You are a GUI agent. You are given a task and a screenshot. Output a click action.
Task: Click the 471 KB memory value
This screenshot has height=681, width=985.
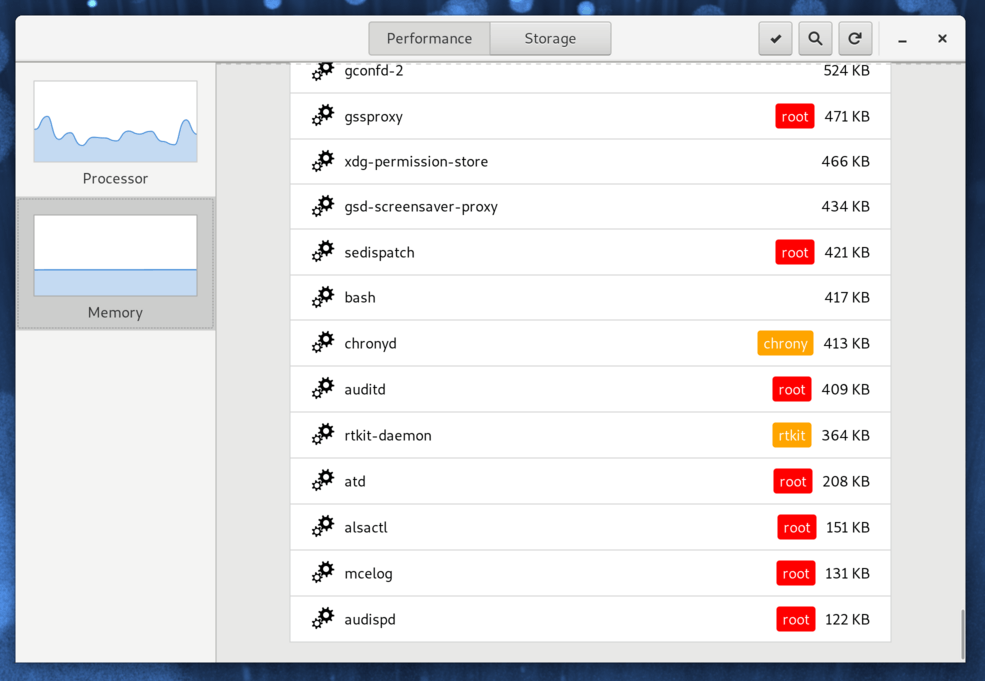coord(847,116)
